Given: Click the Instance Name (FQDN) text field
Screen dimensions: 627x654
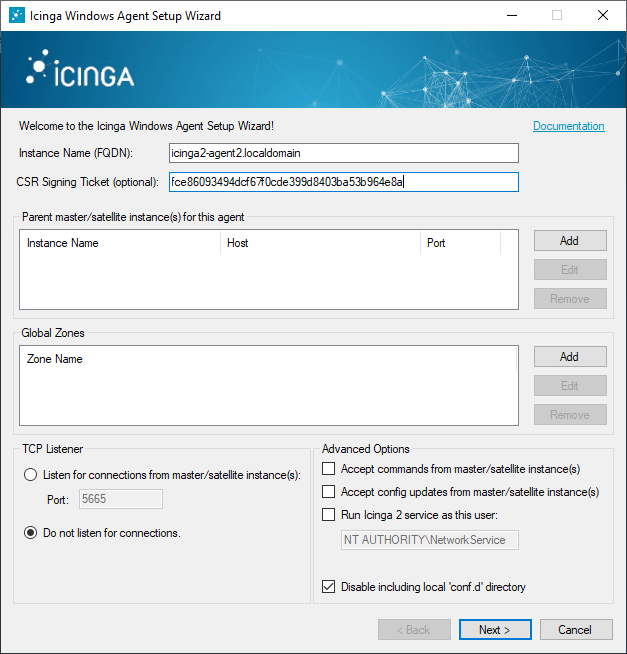Looking at the screenshot, I should click(343, 153).
